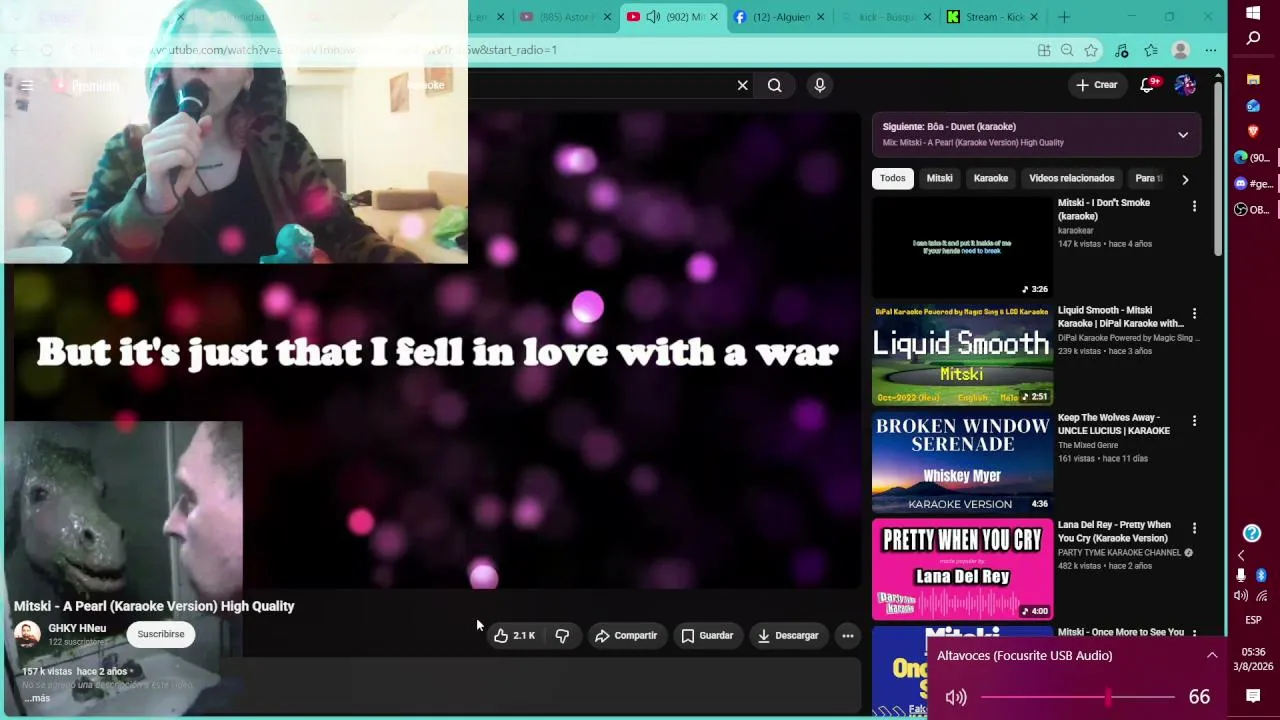
Task: Select the Videos relacionados filter chip
Action: pyautogui.click(x=1071, y=178)
